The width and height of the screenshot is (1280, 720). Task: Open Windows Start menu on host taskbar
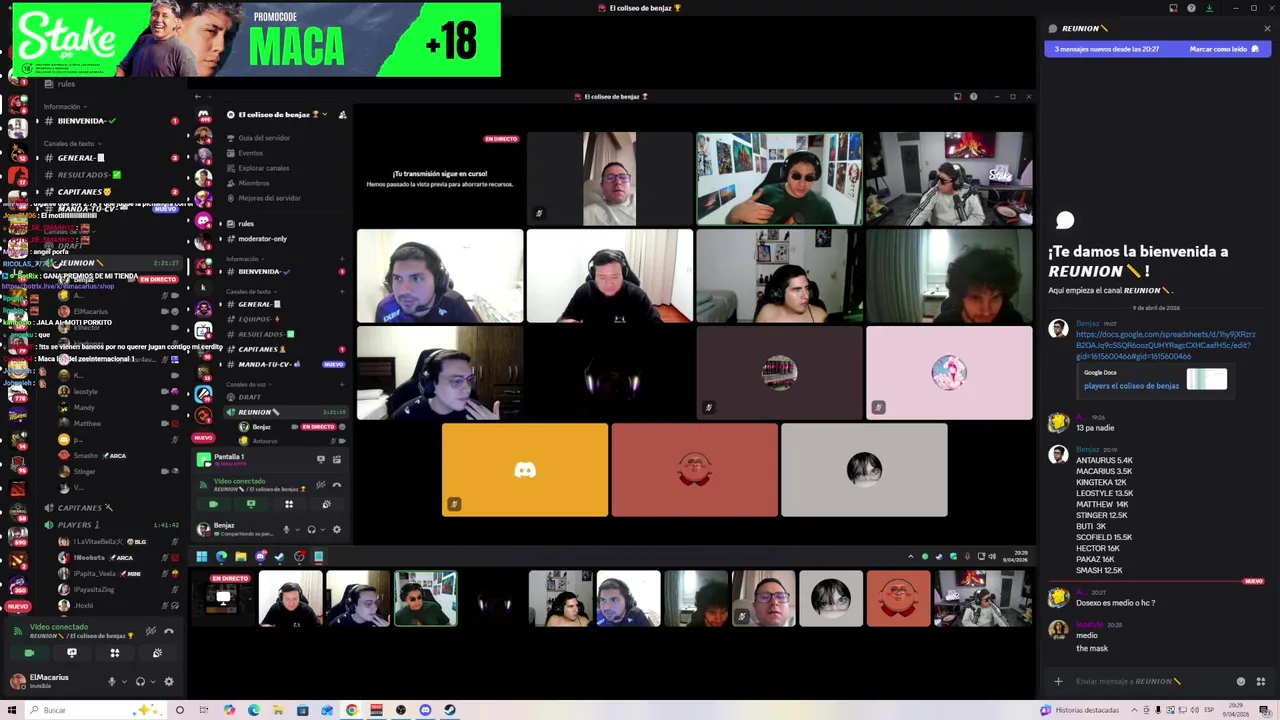12,710
